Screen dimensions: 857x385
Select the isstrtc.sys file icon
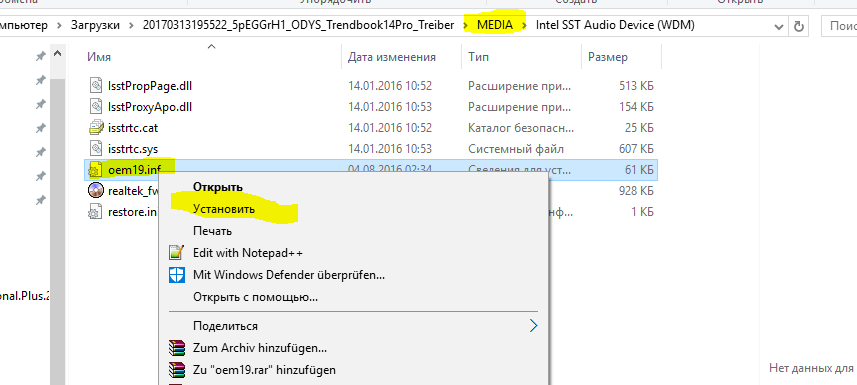coord(96,148)
